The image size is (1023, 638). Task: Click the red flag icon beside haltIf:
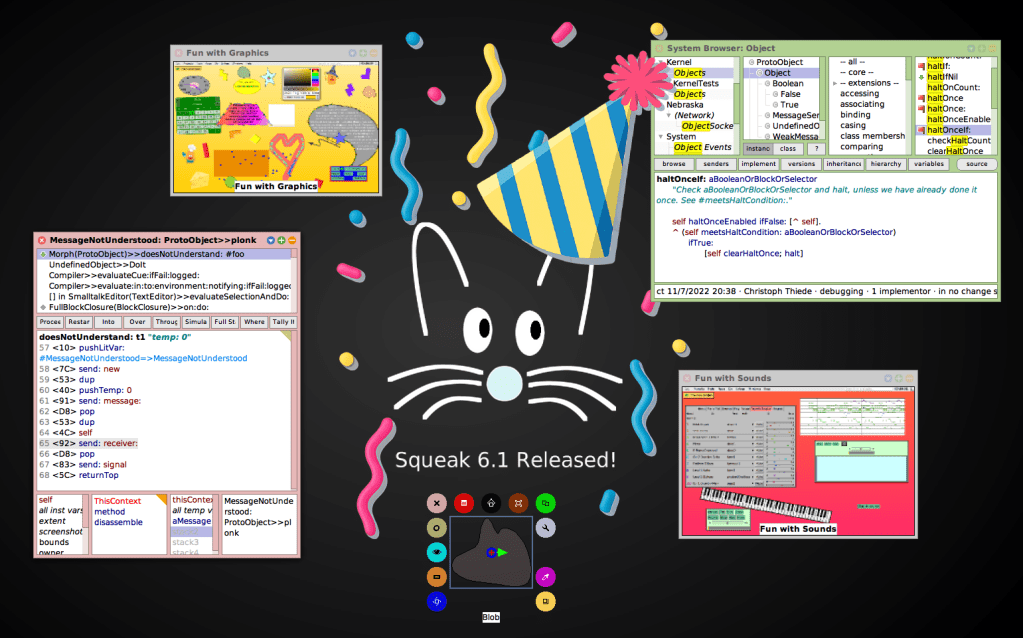coord(921,66)
